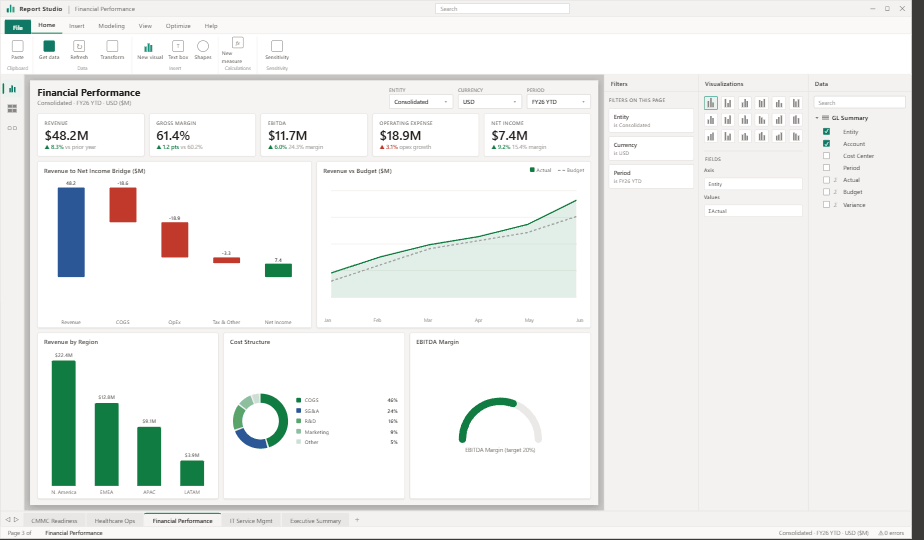Click the Report Studio logo icon
The width and height of the screenshot is (924, 540).
coord(10,9)
